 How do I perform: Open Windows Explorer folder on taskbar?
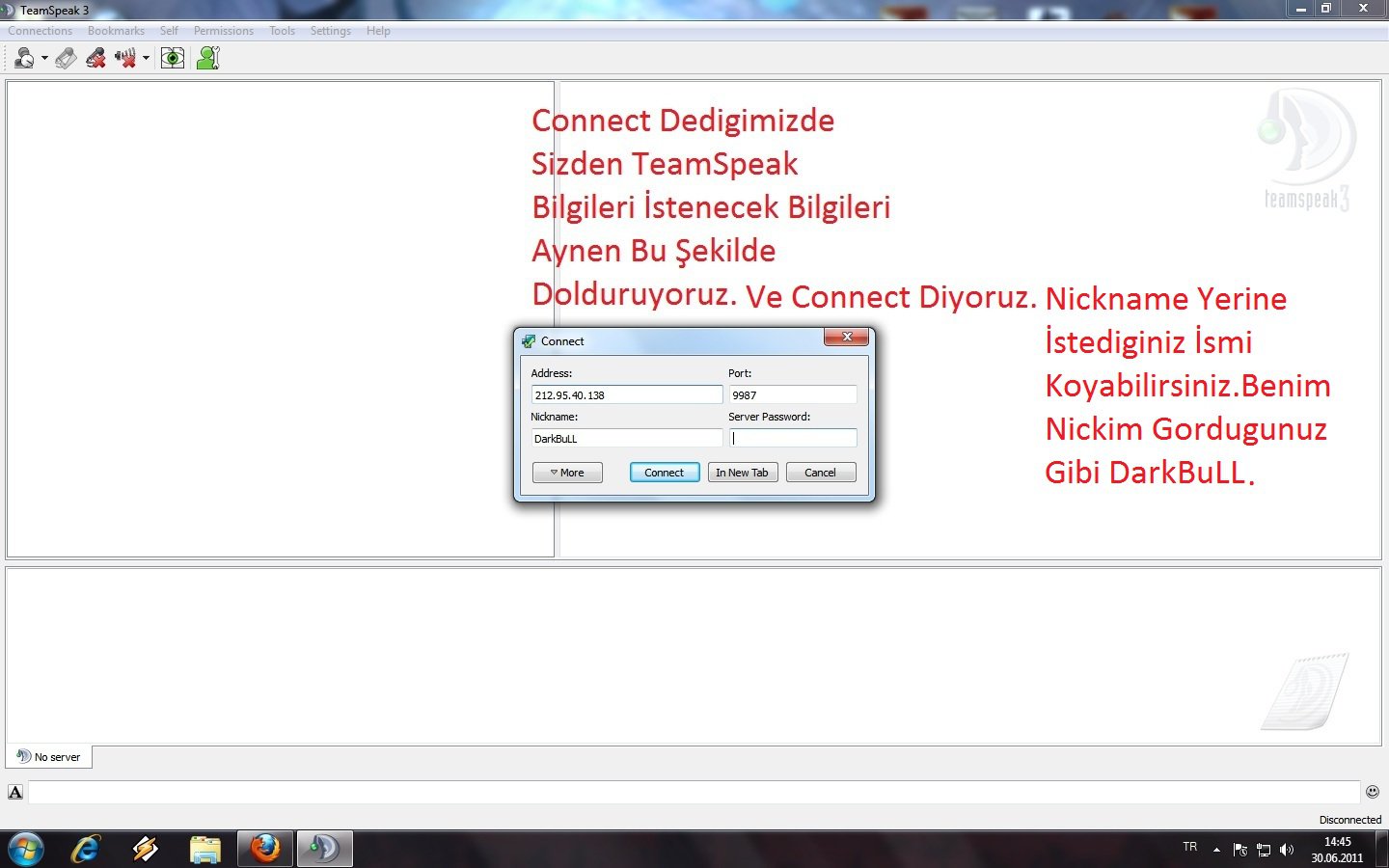pos(205,850)
